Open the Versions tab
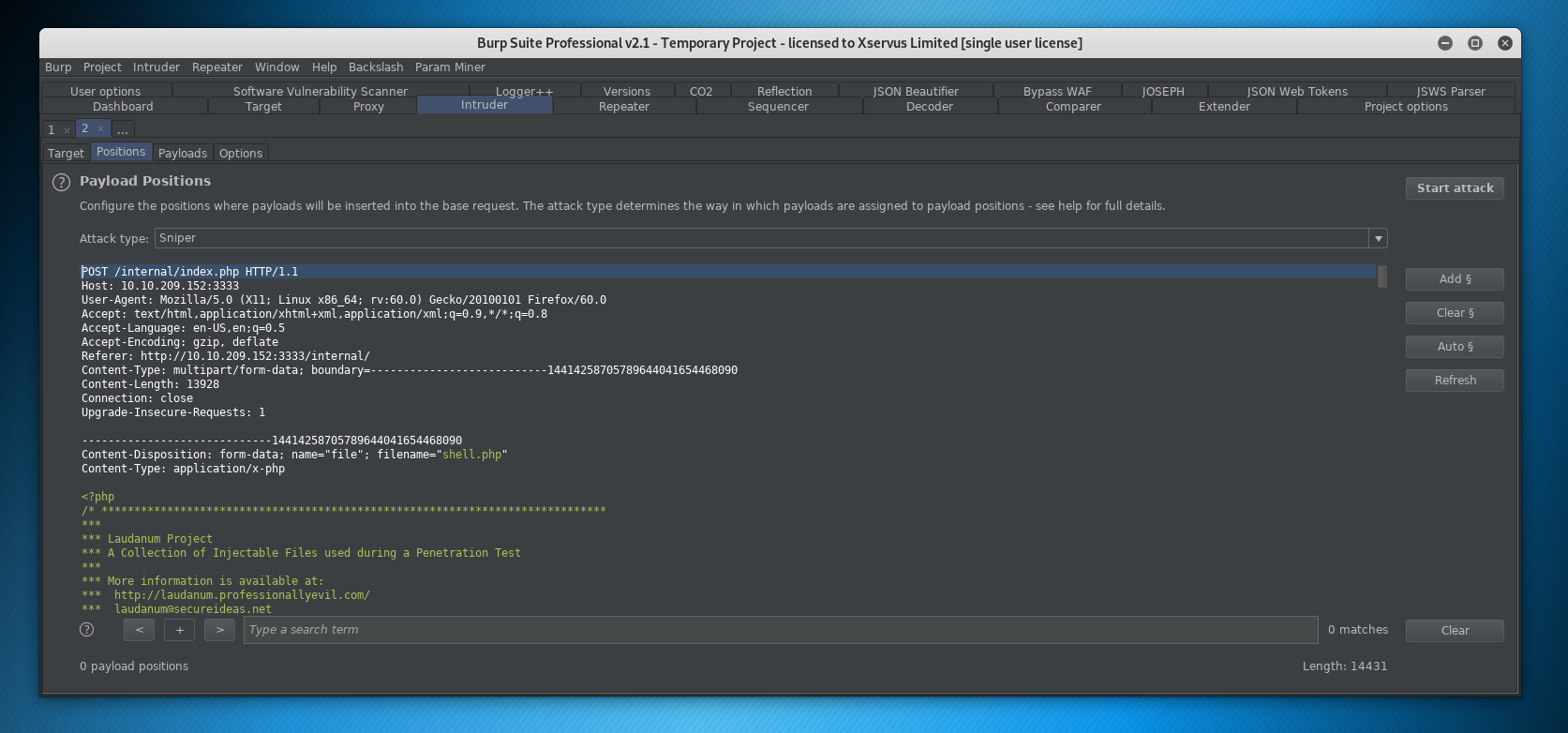The height and width of the screenshot is (733, 1568). click(x=627, y=91)
